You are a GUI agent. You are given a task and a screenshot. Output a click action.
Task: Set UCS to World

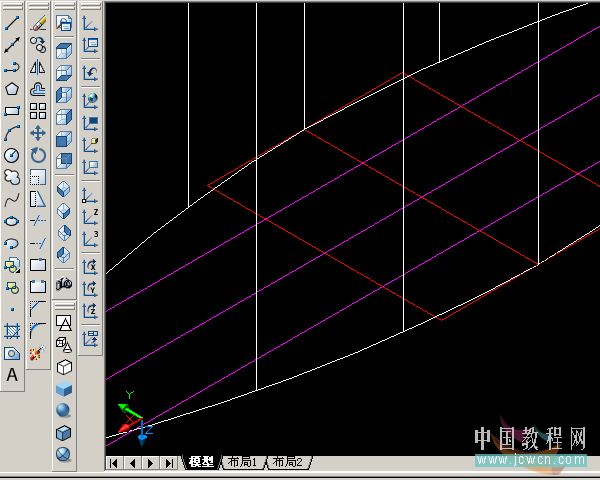[x=90, y=100]
